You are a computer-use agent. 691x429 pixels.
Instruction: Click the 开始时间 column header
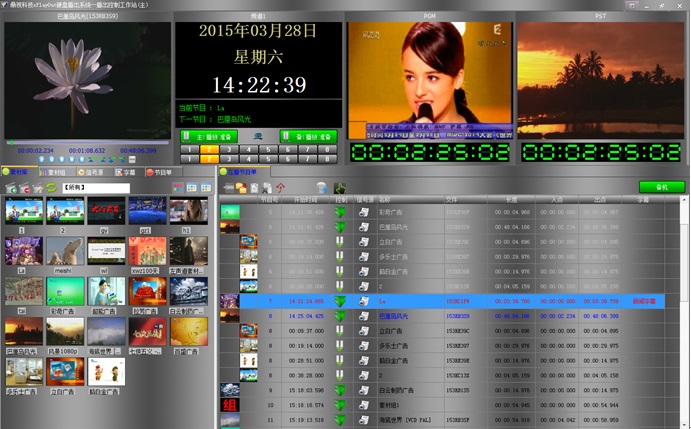click(306, 200)
